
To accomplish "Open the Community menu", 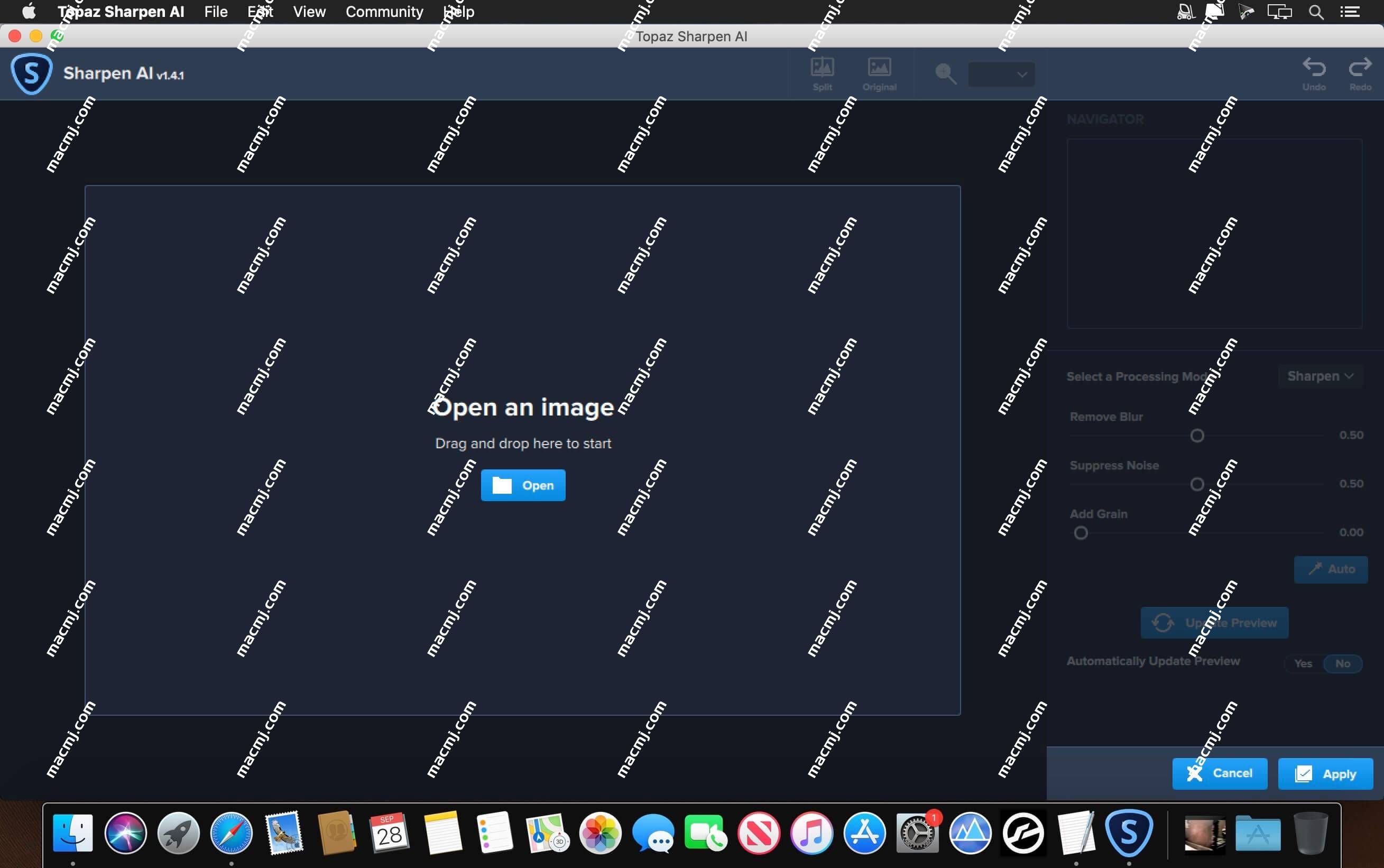I will click(x=385, y=12).
